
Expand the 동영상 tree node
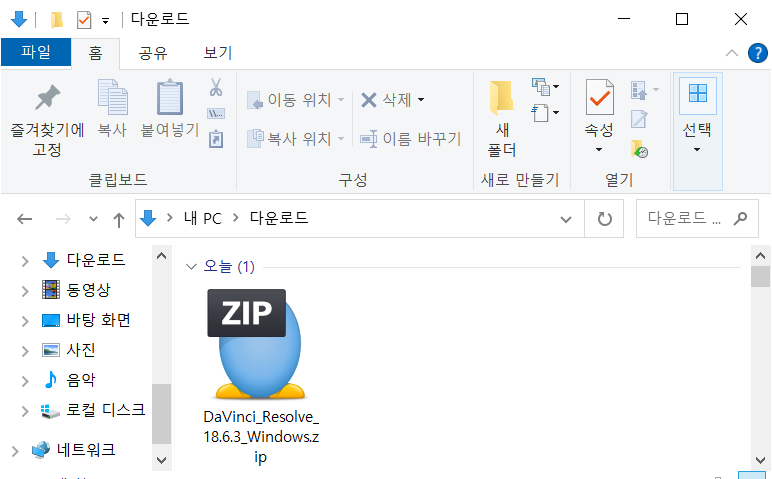point(25,291)
